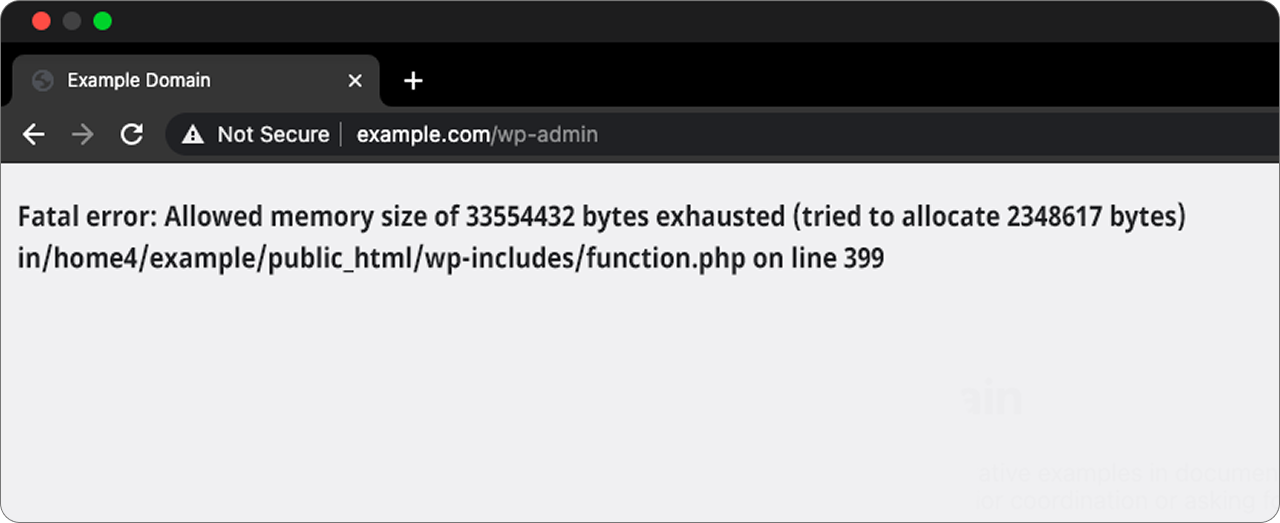Reload the page with refresh icon
The image size is (1280, 523).
coord(132,134)
